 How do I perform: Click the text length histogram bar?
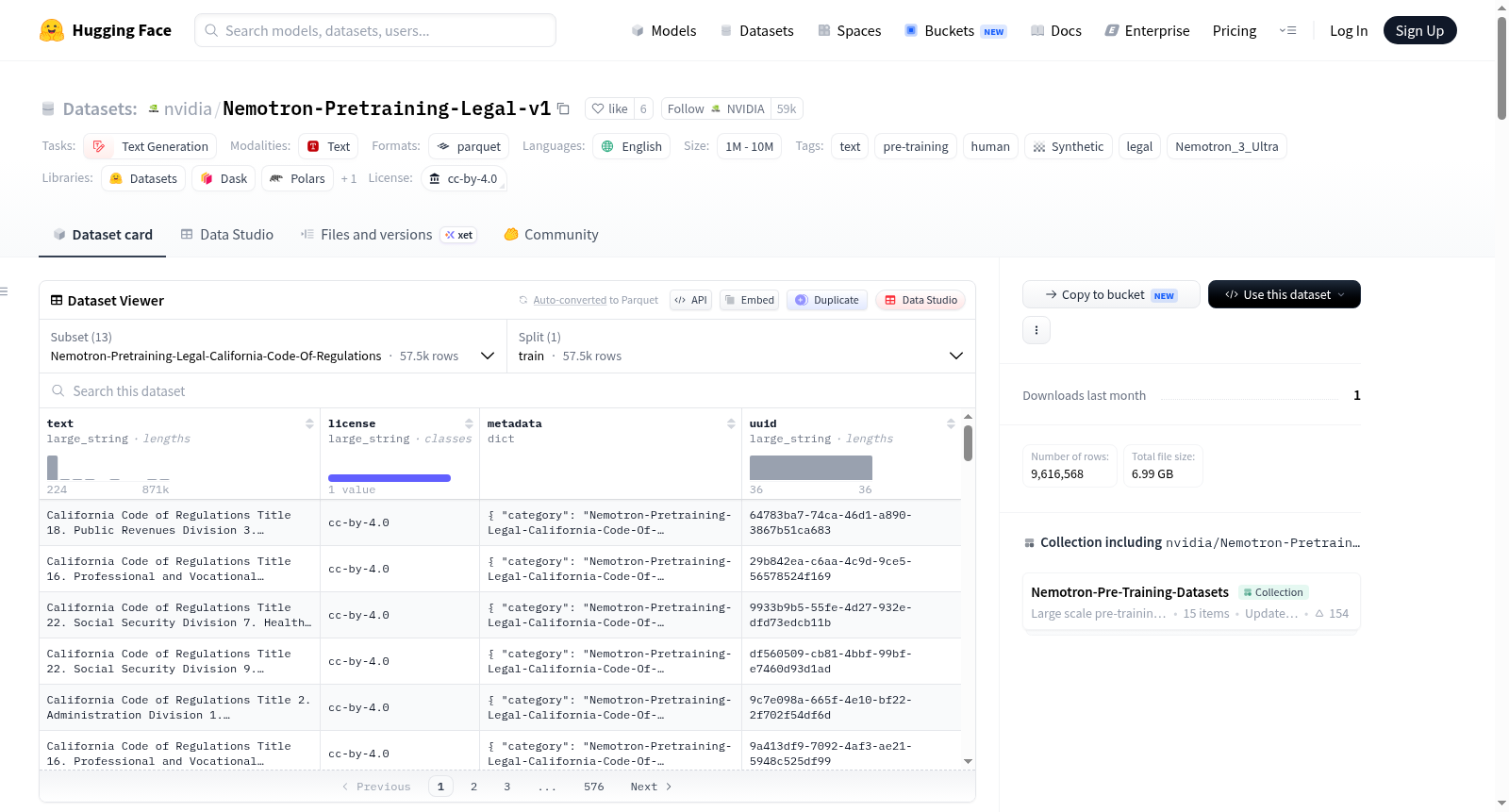pos(53,468)
